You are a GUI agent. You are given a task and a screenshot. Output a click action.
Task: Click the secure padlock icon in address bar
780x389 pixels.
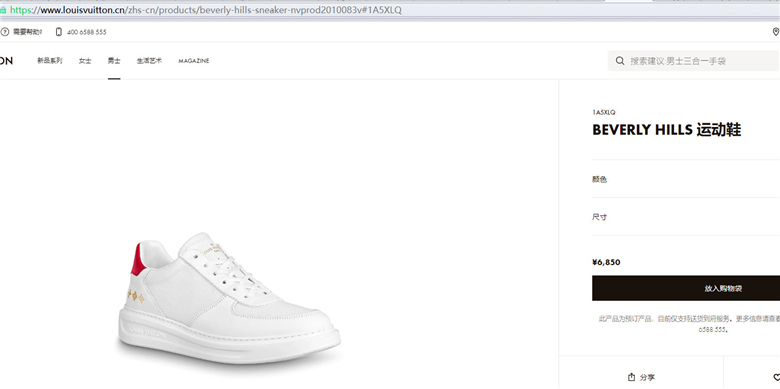[x=2, y=9]
